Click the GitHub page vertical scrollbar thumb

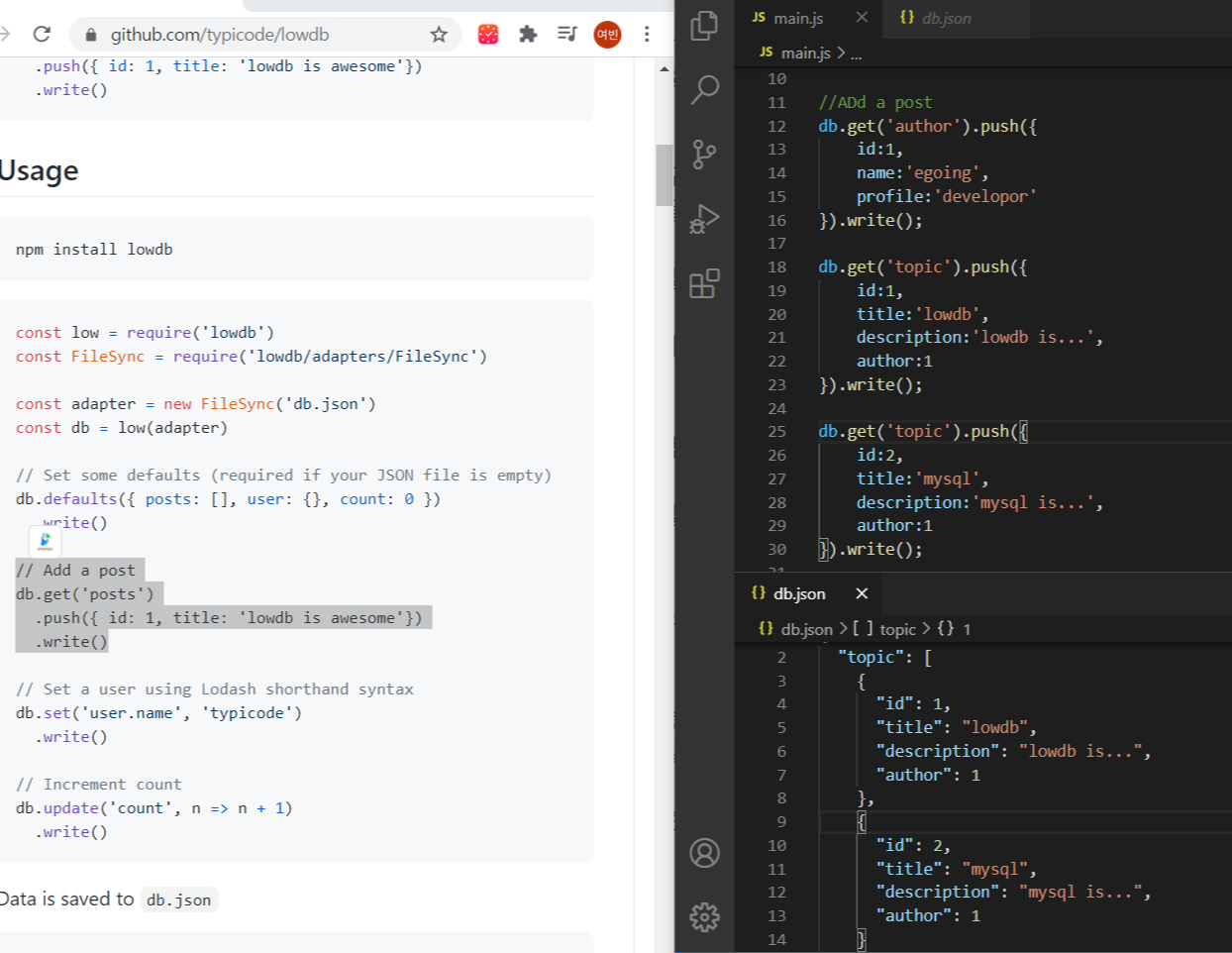click(665, 175)
